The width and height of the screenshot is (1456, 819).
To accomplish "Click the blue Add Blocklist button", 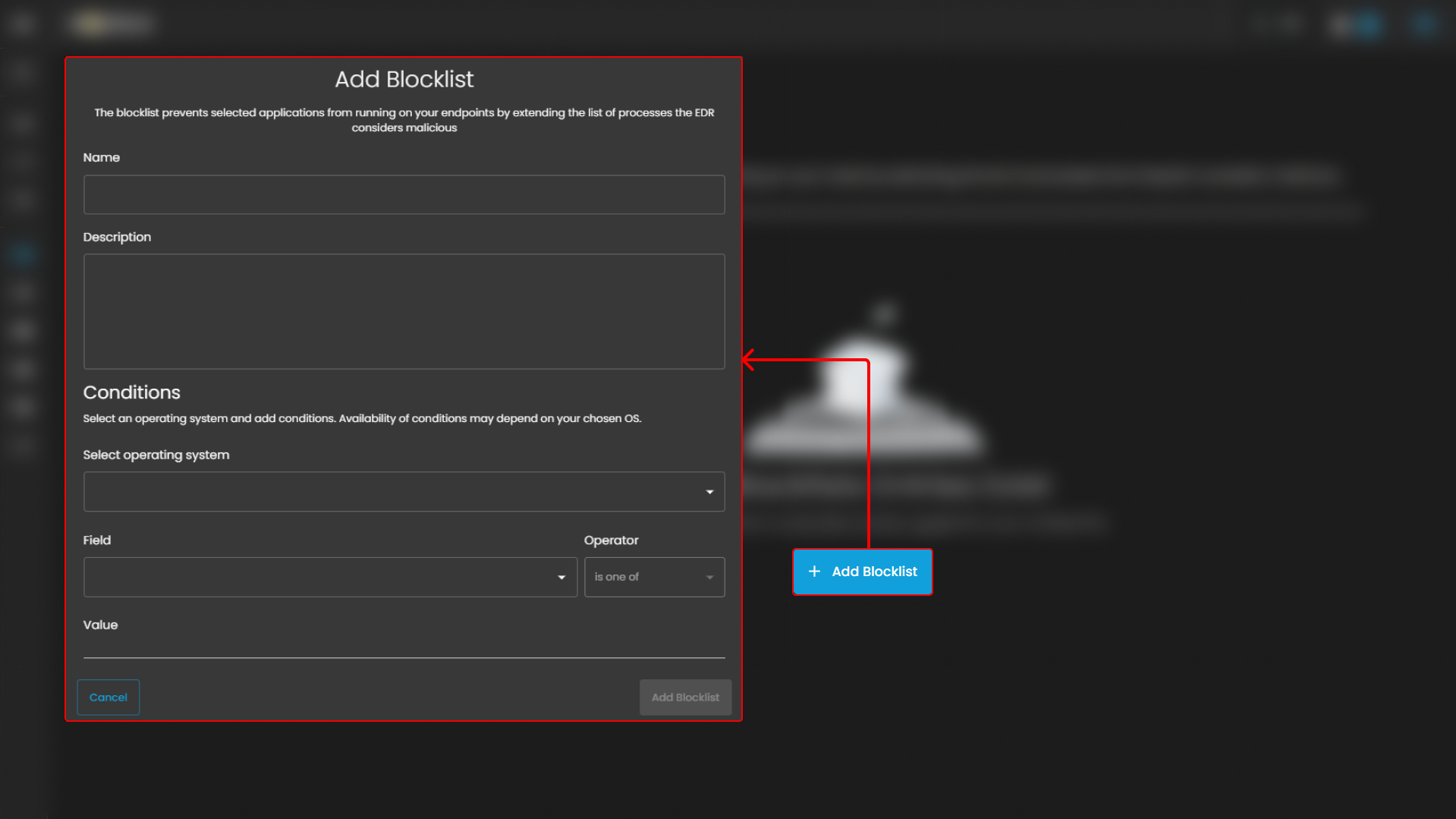I will 862,572.
